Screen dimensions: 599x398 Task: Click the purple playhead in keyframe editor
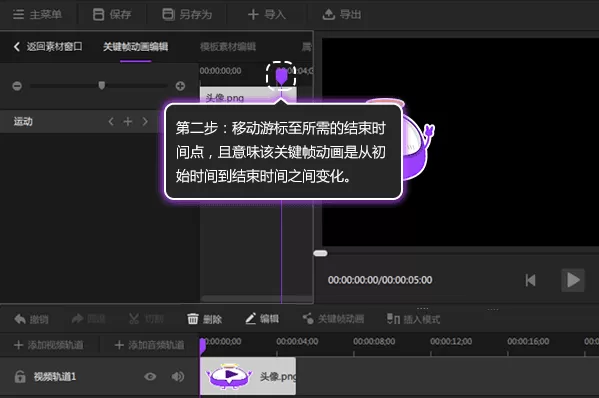[281, 76]
